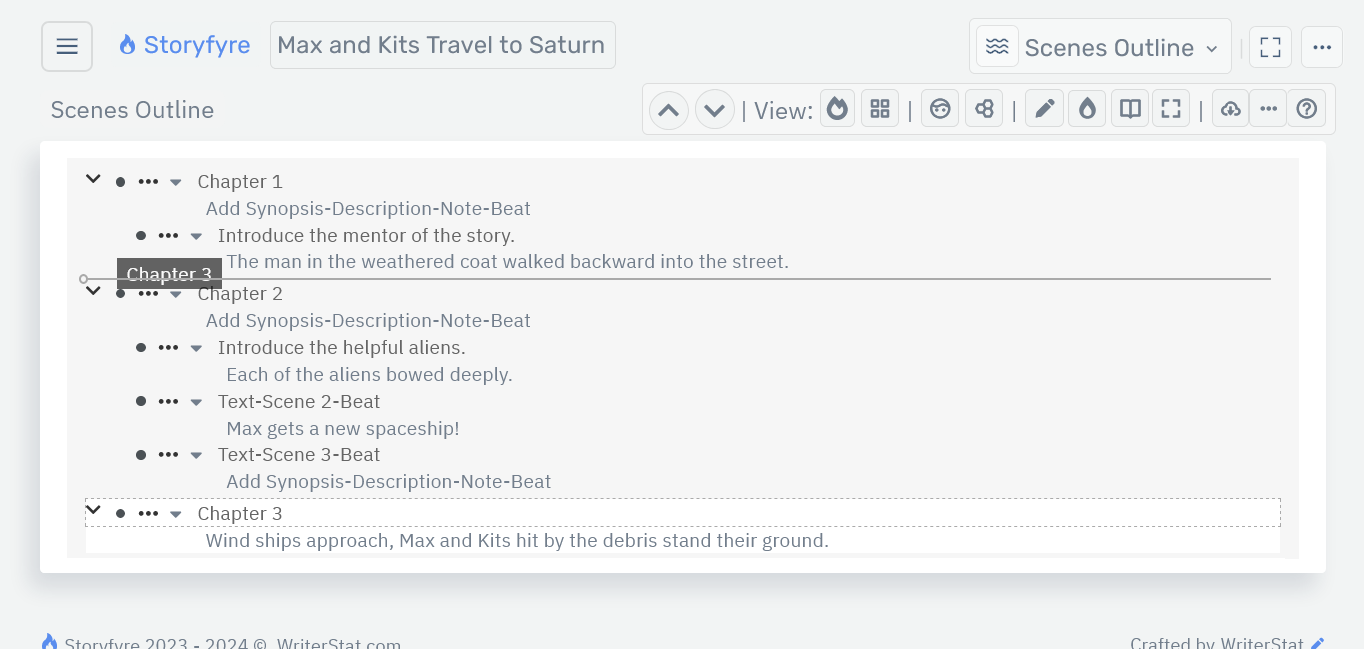Switch to the grid view icon

[x=880, y=109]
